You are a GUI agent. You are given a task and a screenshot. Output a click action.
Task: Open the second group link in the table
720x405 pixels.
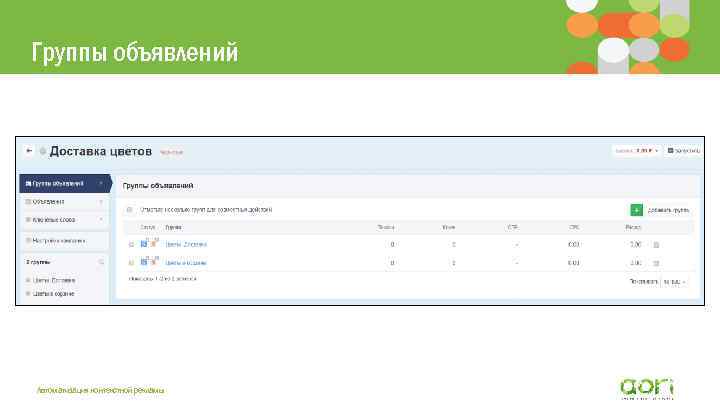(x=186, y=263)
